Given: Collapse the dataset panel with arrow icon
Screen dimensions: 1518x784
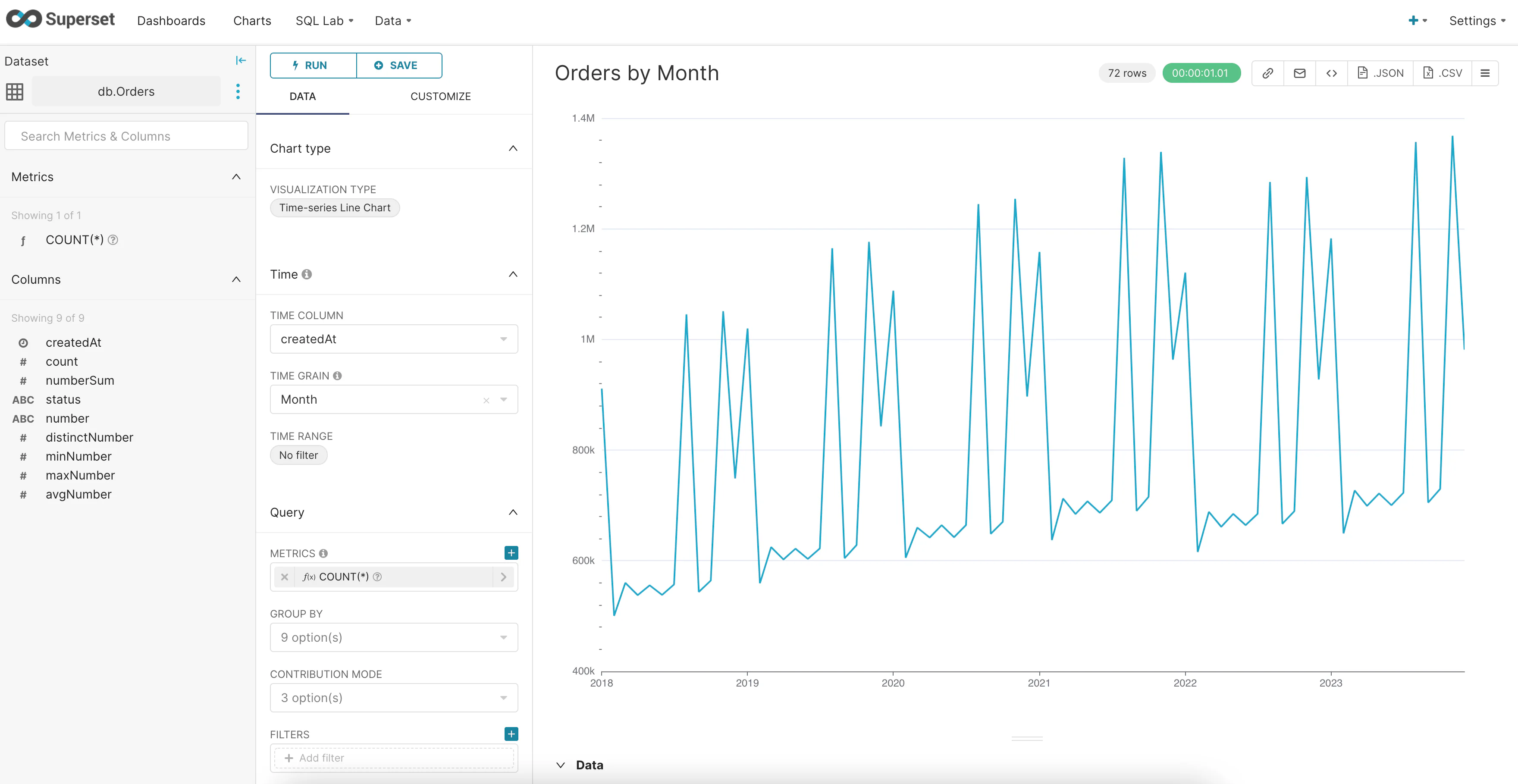Looking at the screenshot, I should tap(241, 61).
